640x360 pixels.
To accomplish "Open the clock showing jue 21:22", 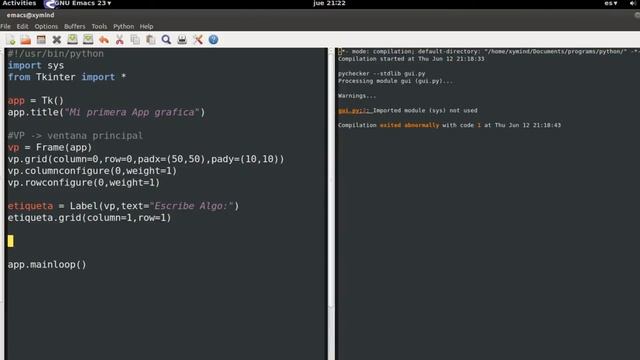I will click(x=329, y=3).
